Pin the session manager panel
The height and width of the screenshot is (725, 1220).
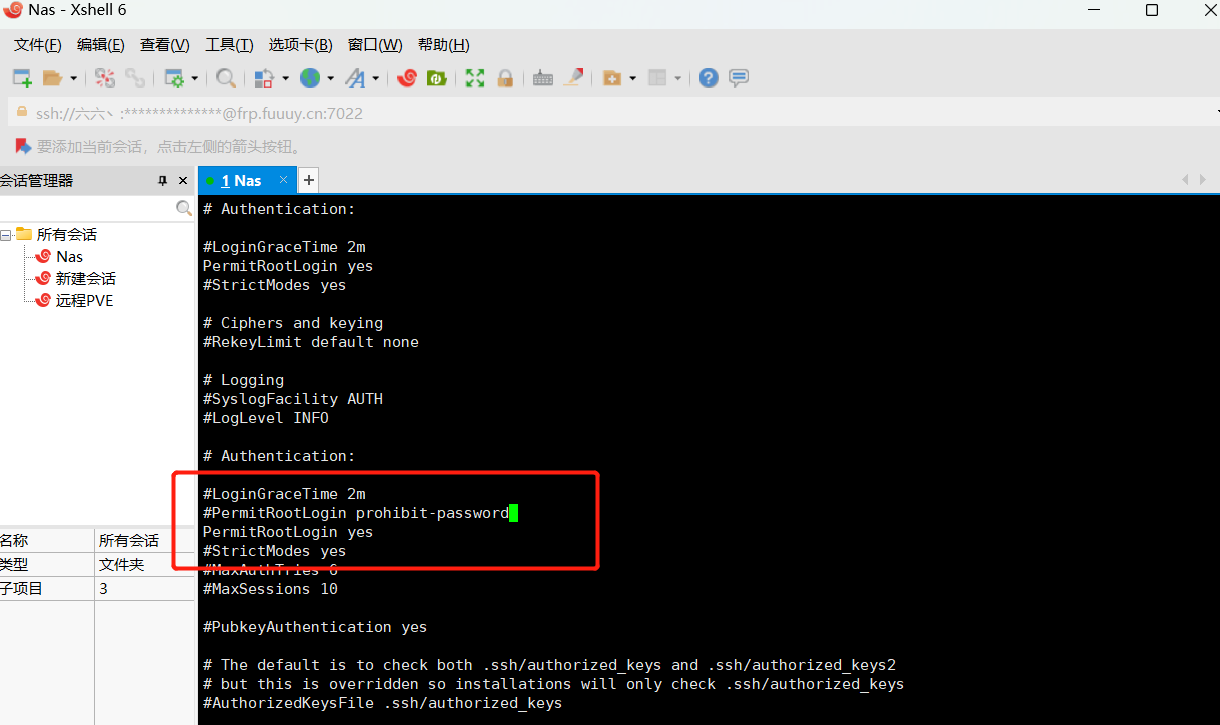pyautogui.click(x=163, y=181)
